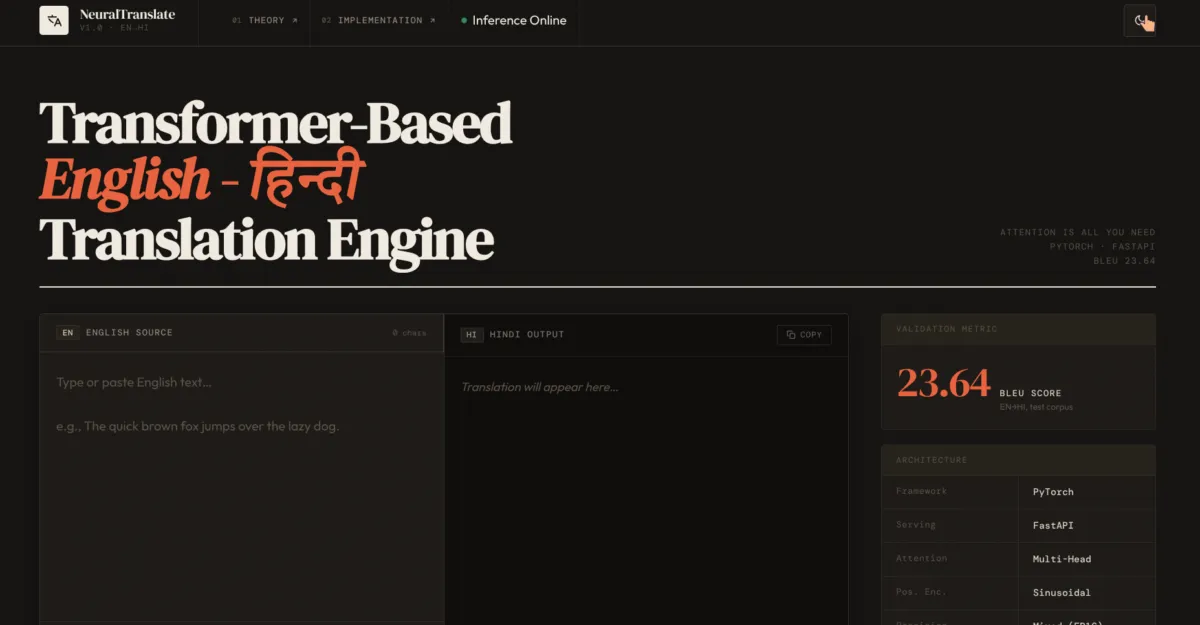
Task: Click the Hindi output translation area
Action: tap(646, 490)
